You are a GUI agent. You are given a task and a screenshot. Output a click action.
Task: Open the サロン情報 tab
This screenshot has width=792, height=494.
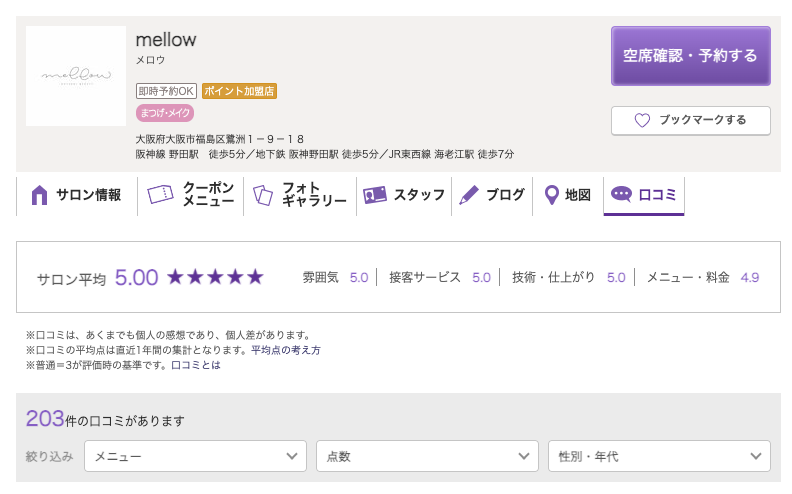77,196
